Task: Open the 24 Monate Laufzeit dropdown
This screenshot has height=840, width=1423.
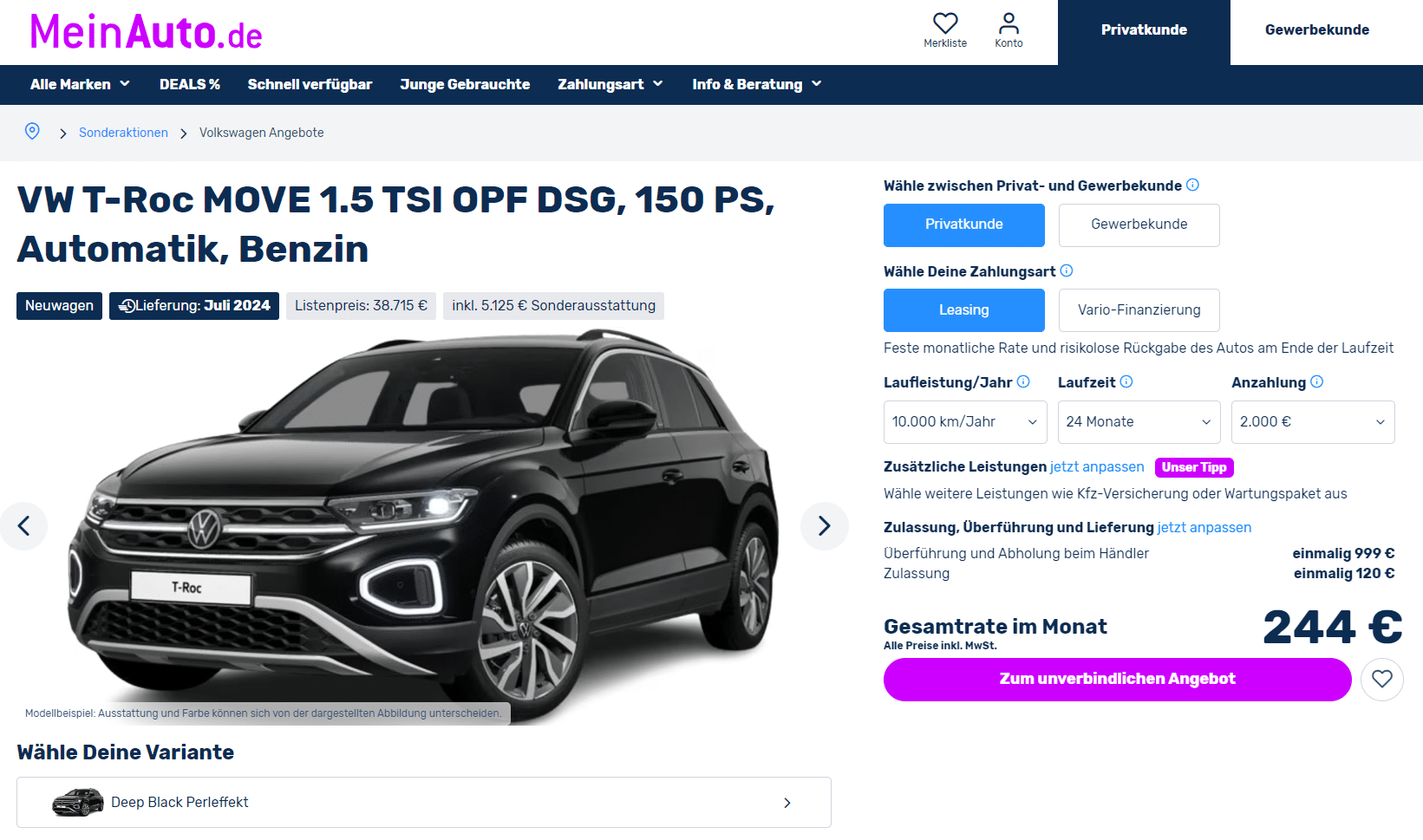Action: pos(1139,422)
